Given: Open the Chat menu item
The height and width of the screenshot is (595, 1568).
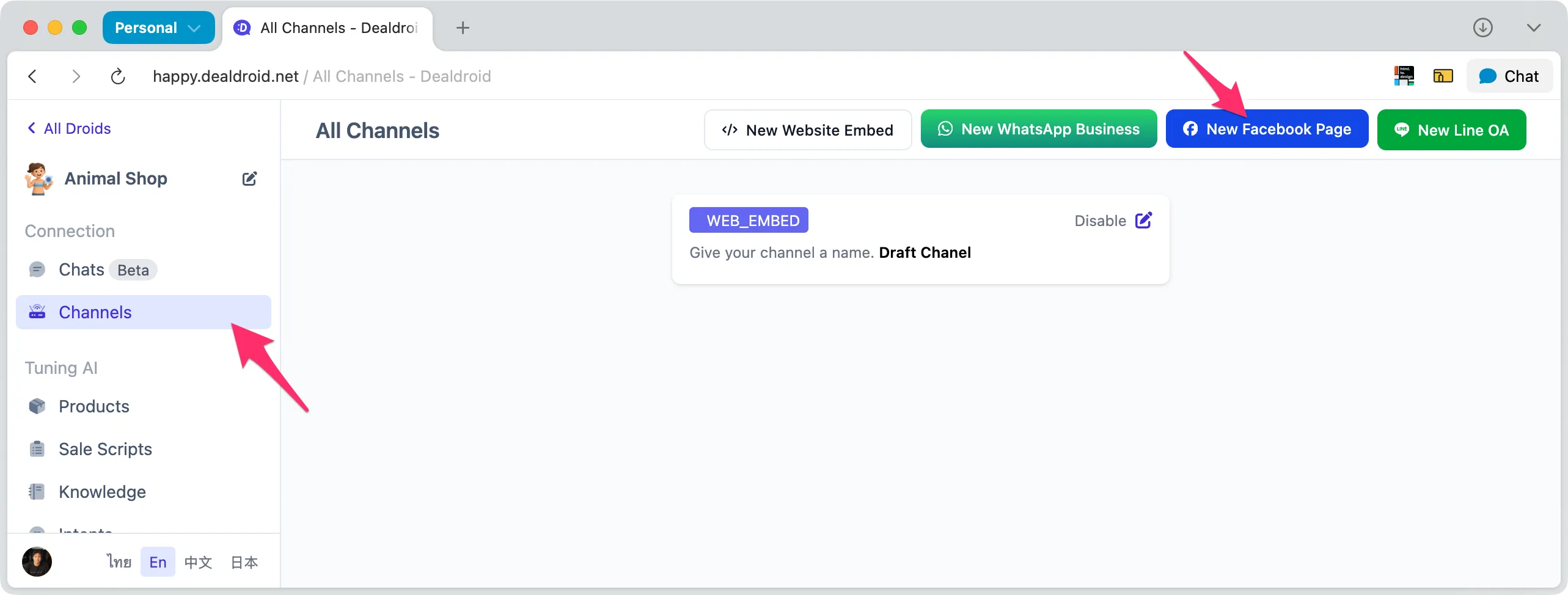Looking at the screenshot, I should pyautogui.click(x=1509, y=75).
